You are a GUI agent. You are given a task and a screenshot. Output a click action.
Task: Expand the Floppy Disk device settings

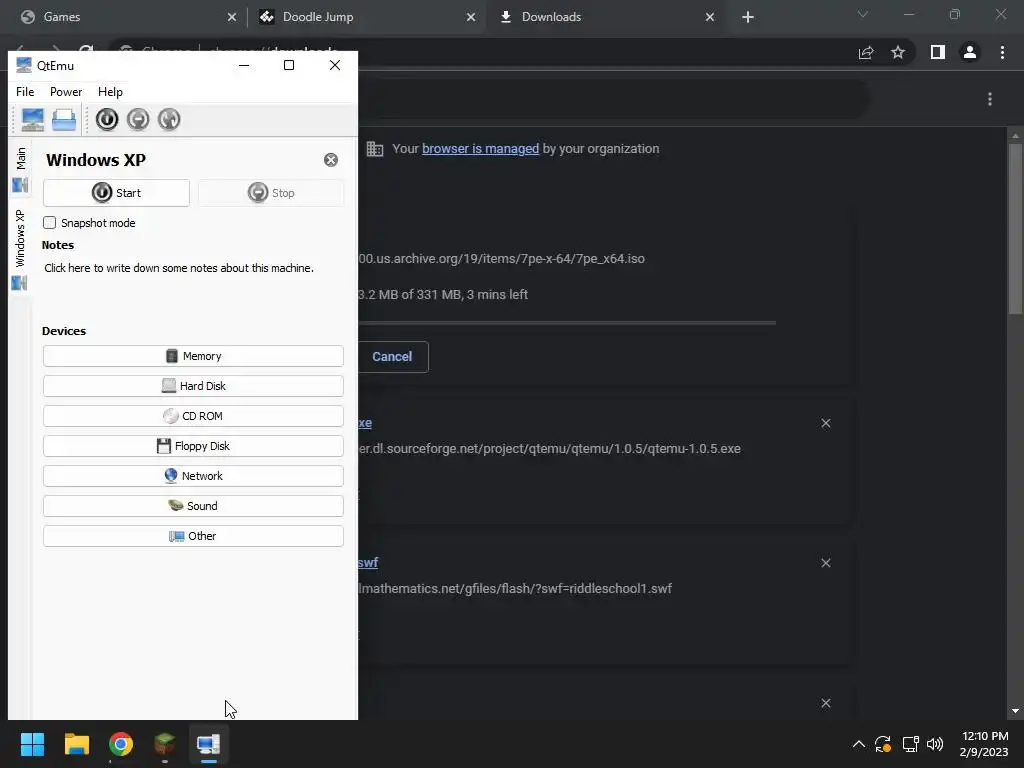click(x=193, y=446)
